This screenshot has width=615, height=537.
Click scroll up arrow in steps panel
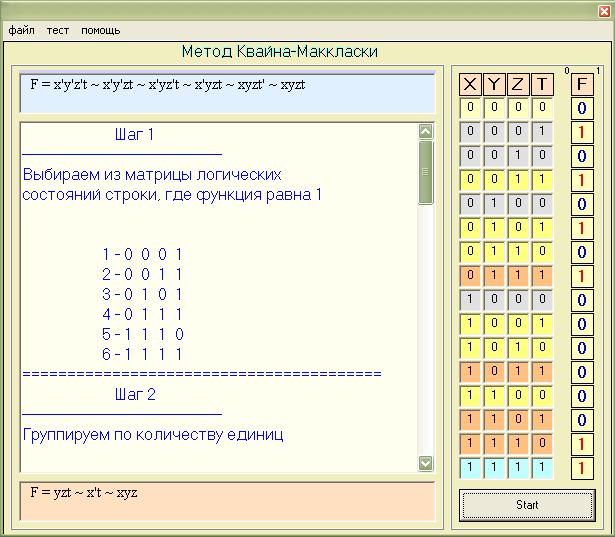[426, 131]
